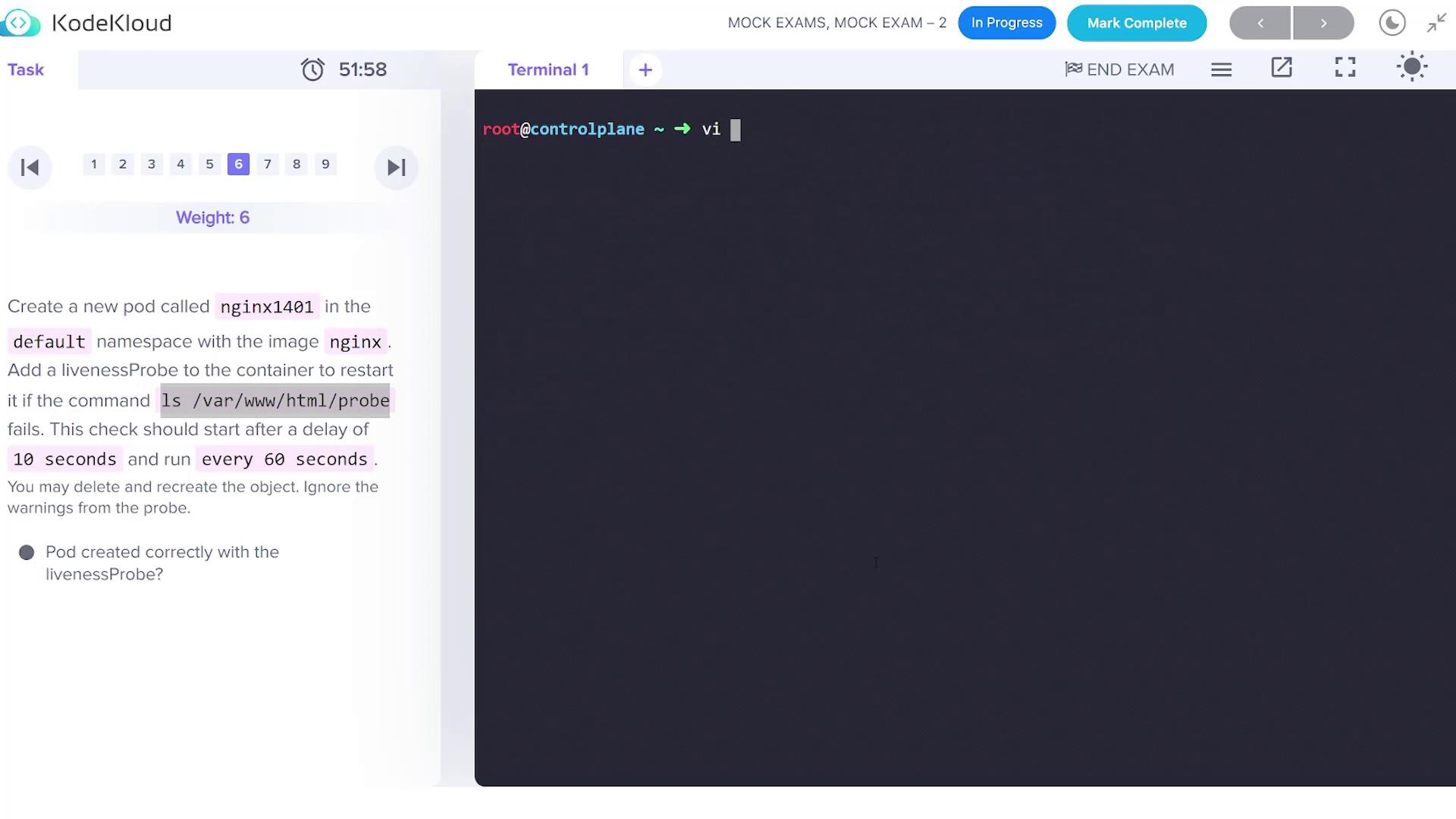This screenshot has height=819, width=1456.
Task: Click the alarm clock timer icon
Action: click(x=312, y=70)
